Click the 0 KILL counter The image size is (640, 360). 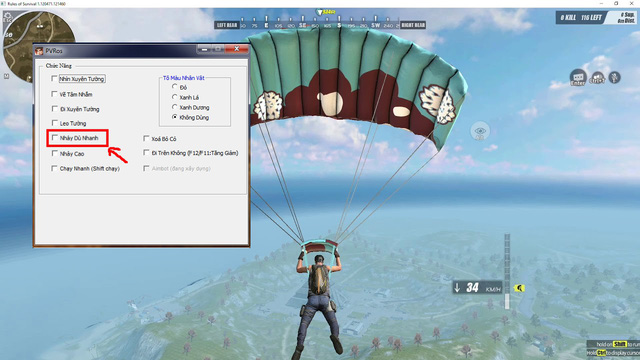(568, 18)
